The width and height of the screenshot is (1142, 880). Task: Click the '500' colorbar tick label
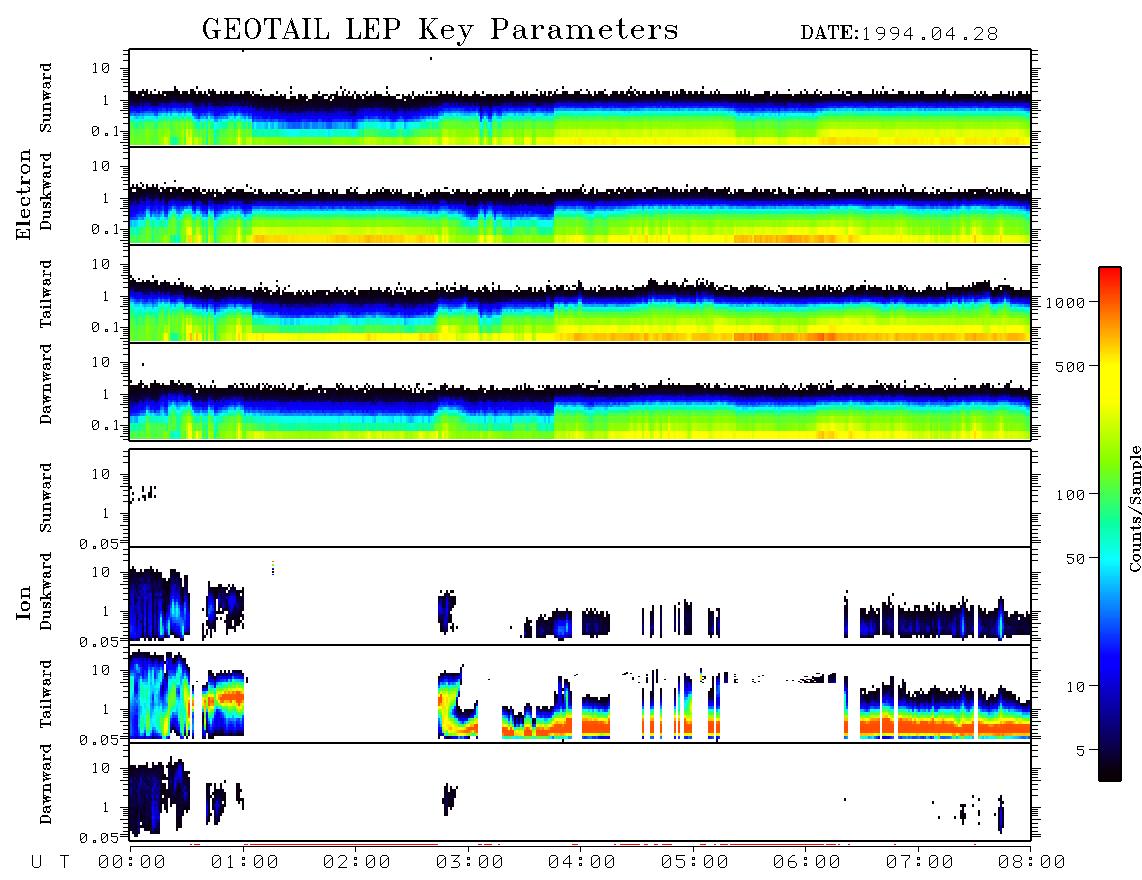coord(1071,366)
